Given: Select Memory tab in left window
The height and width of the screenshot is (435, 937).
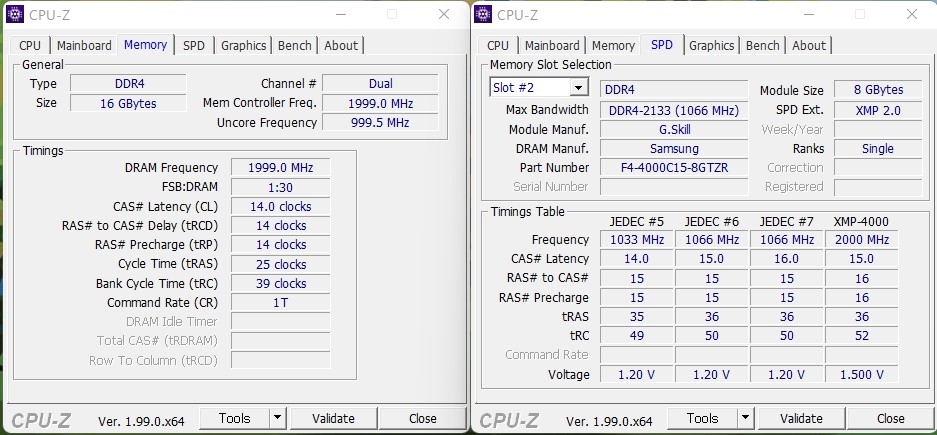Looking at the screenshot, I should pos(145,44).
